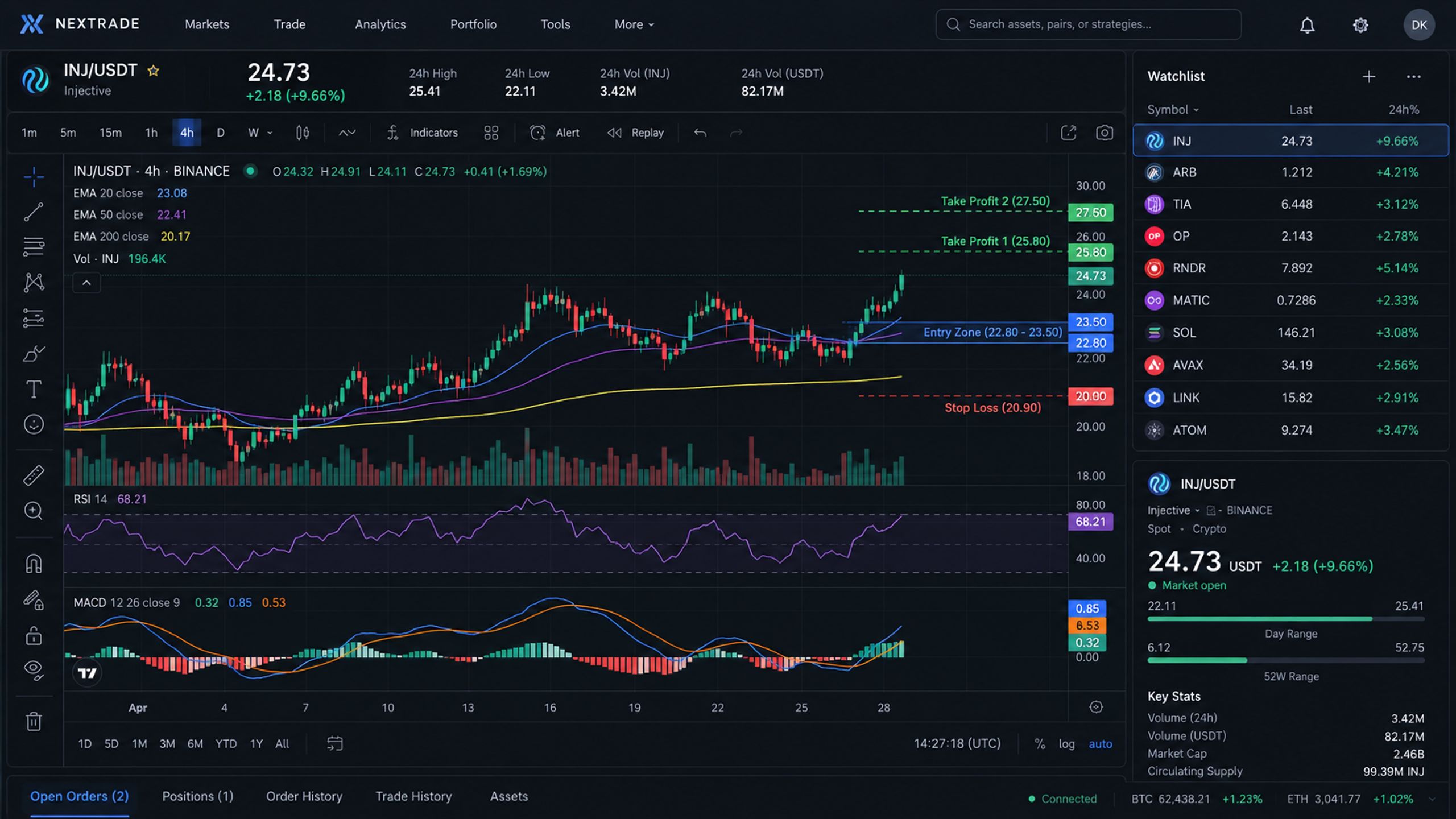Viewport: 1456px width, 819px height.
Task: Open the layout grid selector
Action: (491, 133)
